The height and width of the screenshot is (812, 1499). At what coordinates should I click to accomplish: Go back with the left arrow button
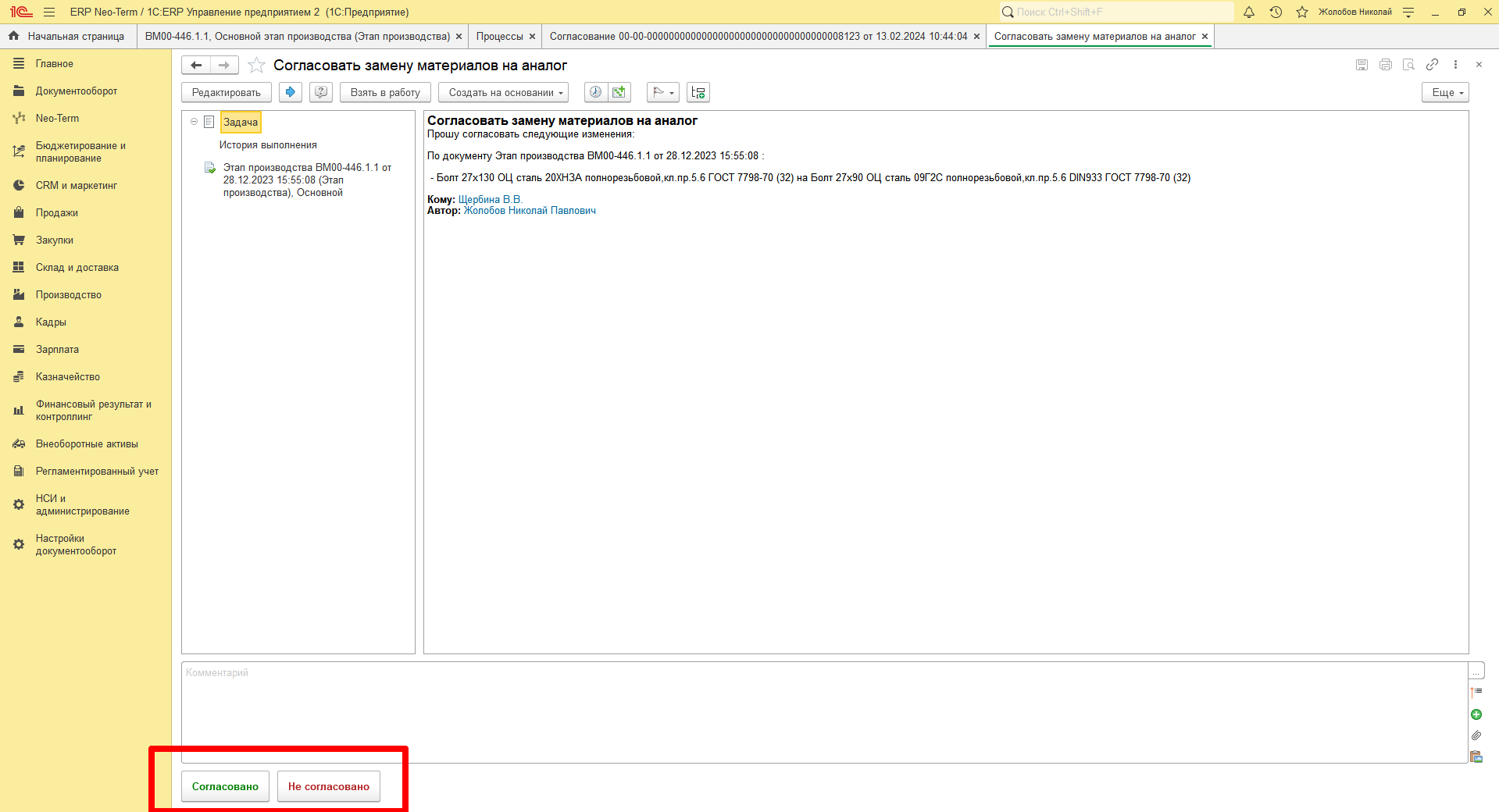pyautogui.click(x=196, y=66)
